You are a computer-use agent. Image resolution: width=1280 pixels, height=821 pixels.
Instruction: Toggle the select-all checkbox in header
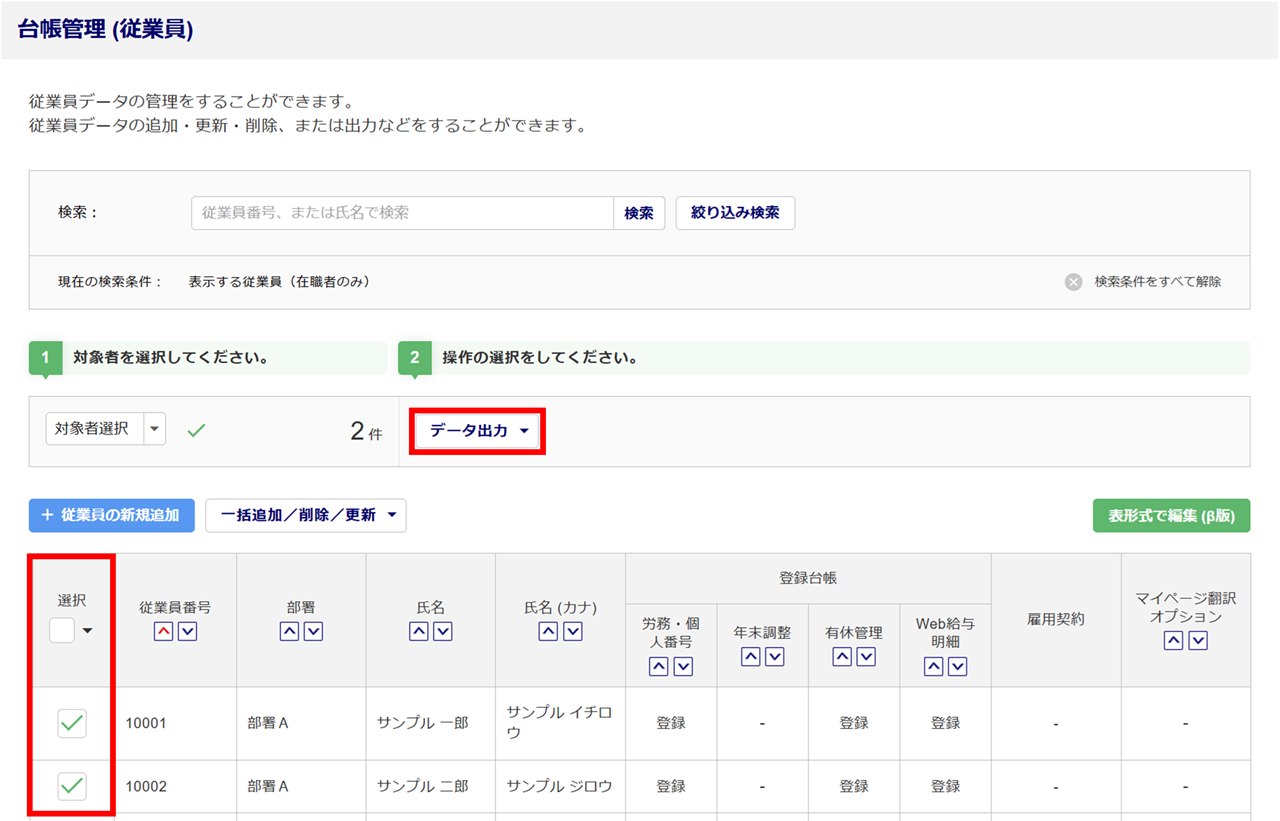tap(62, 630)
